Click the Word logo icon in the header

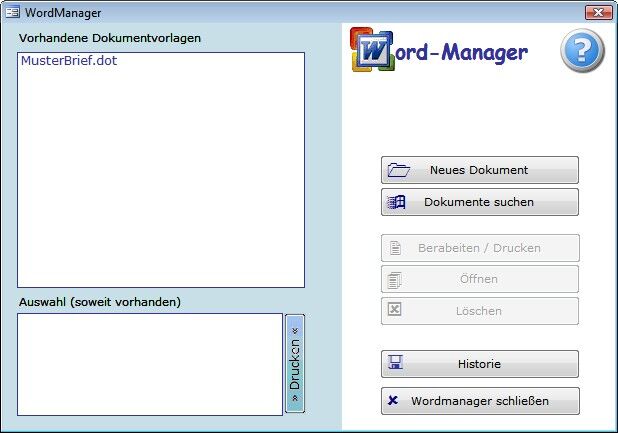pos(372,50)
